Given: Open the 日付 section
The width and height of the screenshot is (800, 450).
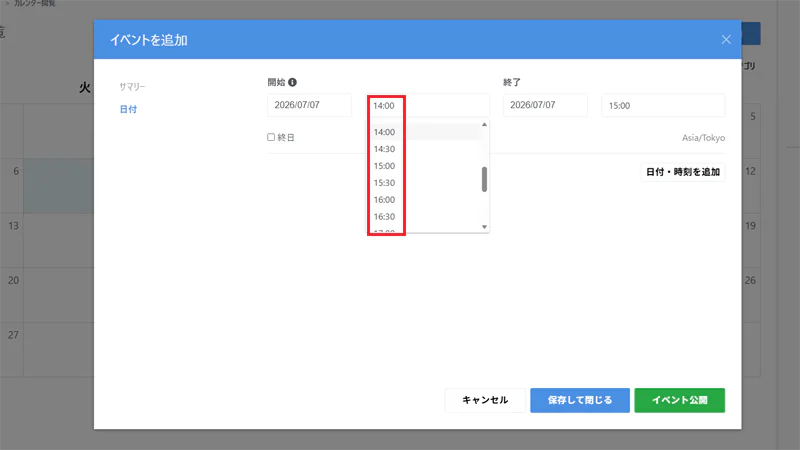Looking at the screenshot, I should [128, 109].
